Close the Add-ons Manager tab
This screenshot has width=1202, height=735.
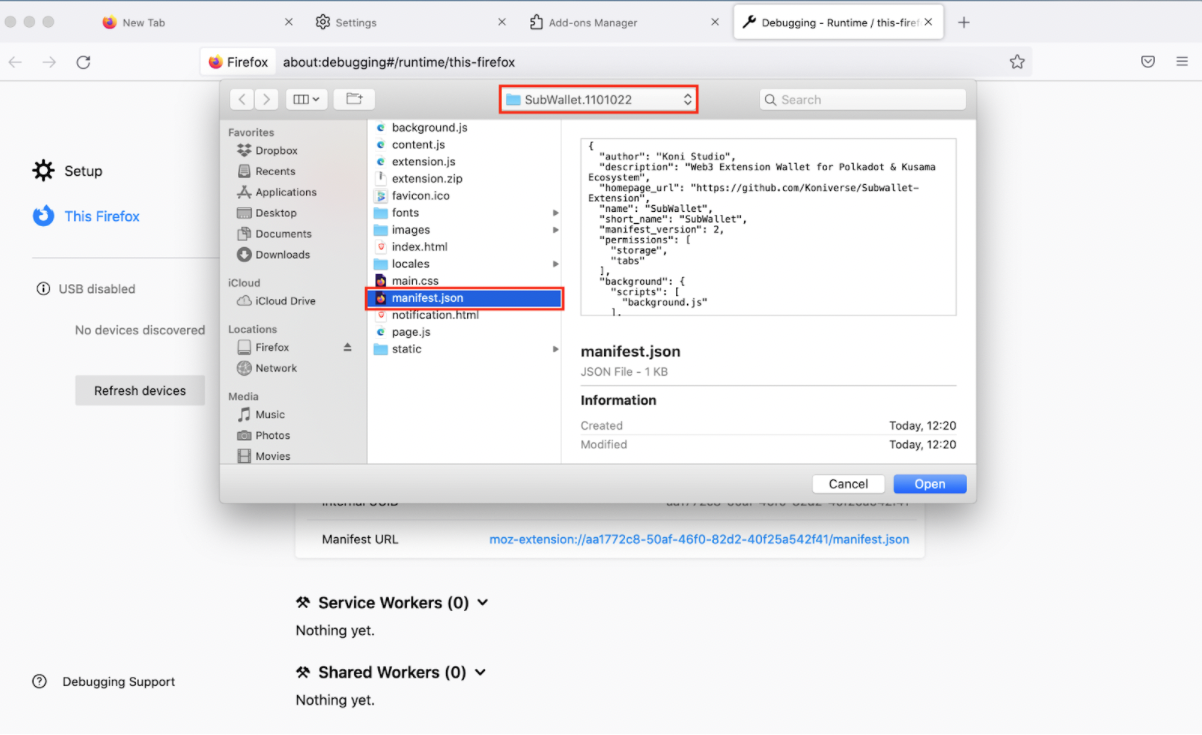tap(715, 22)
